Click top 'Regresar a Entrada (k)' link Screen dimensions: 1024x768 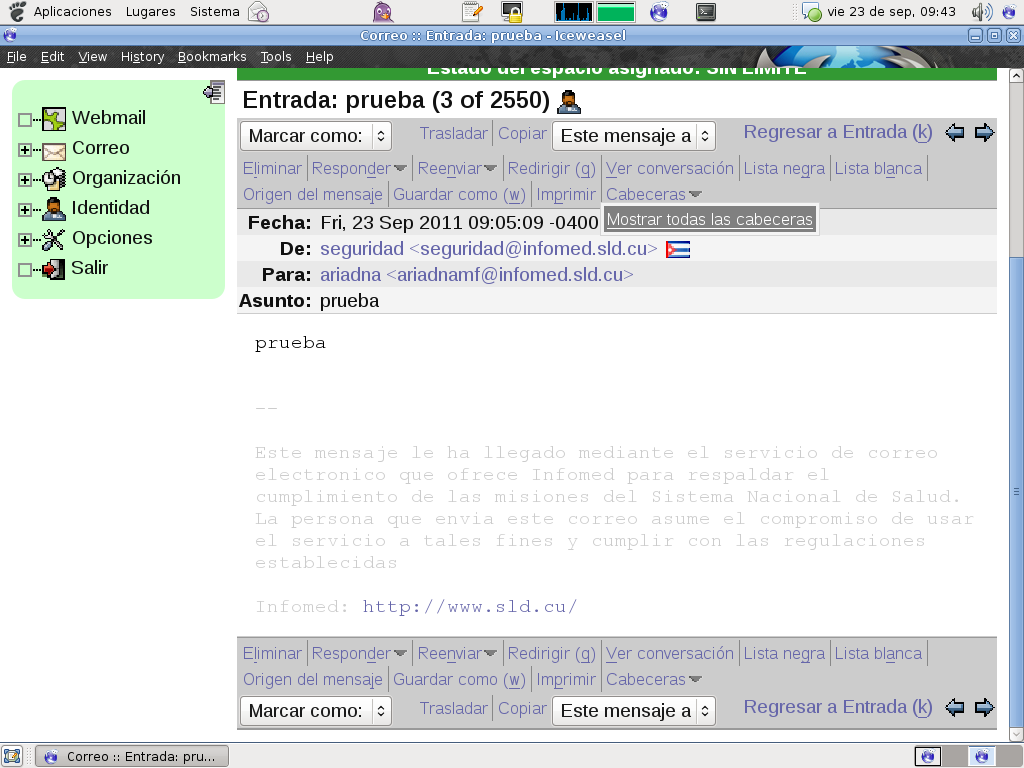coord(838,132)
